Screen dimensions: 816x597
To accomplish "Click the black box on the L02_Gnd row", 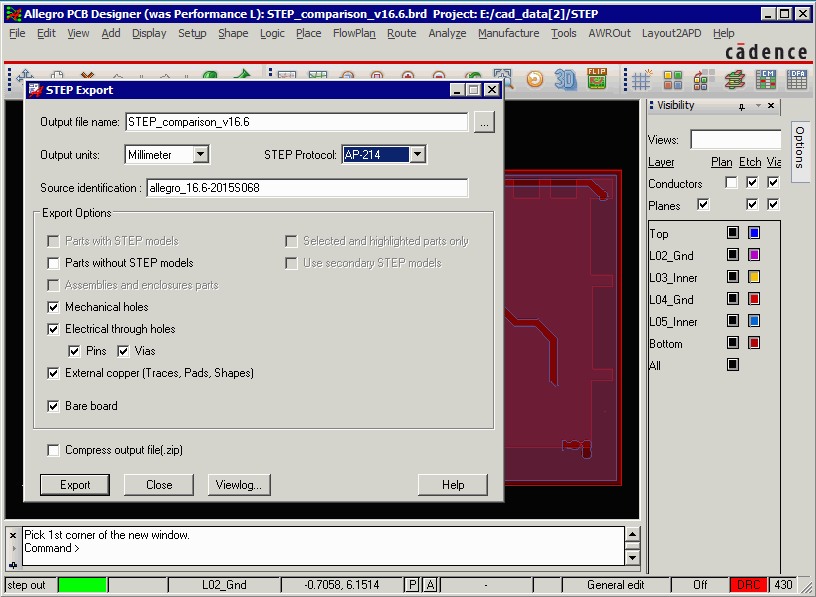I will [733, 255].
